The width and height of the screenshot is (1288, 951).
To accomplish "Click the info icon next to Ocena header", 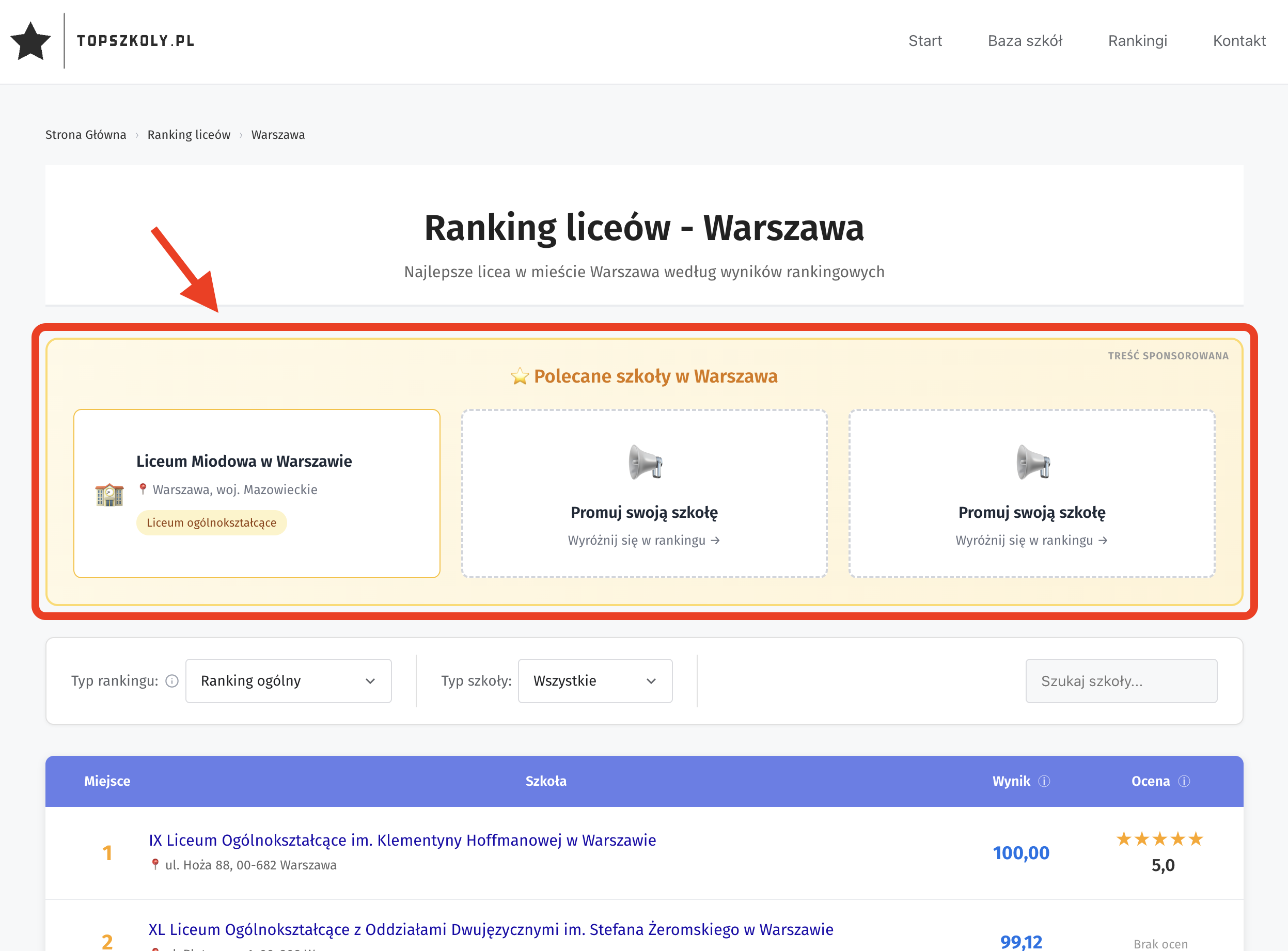I will click(x=1184, y=781).
